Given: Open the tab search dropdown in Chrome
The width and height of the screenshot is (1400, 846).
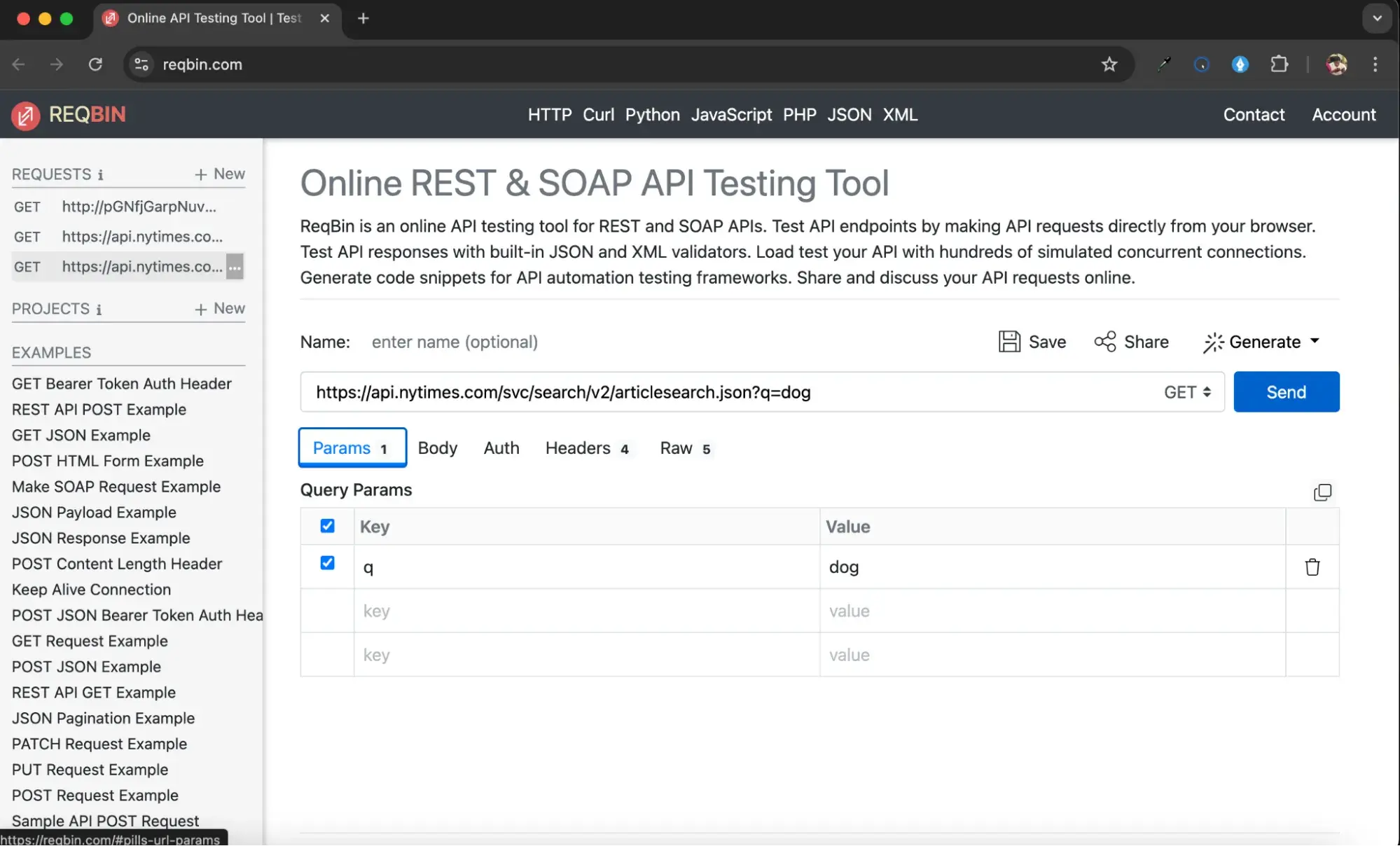Looking at the screenshot, I should click(x=1377, y=19).
